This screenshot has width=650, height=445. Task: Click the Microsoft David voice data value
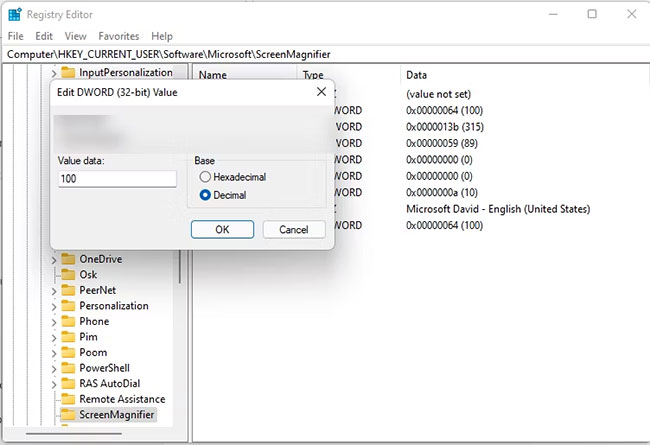click(498, 209)
